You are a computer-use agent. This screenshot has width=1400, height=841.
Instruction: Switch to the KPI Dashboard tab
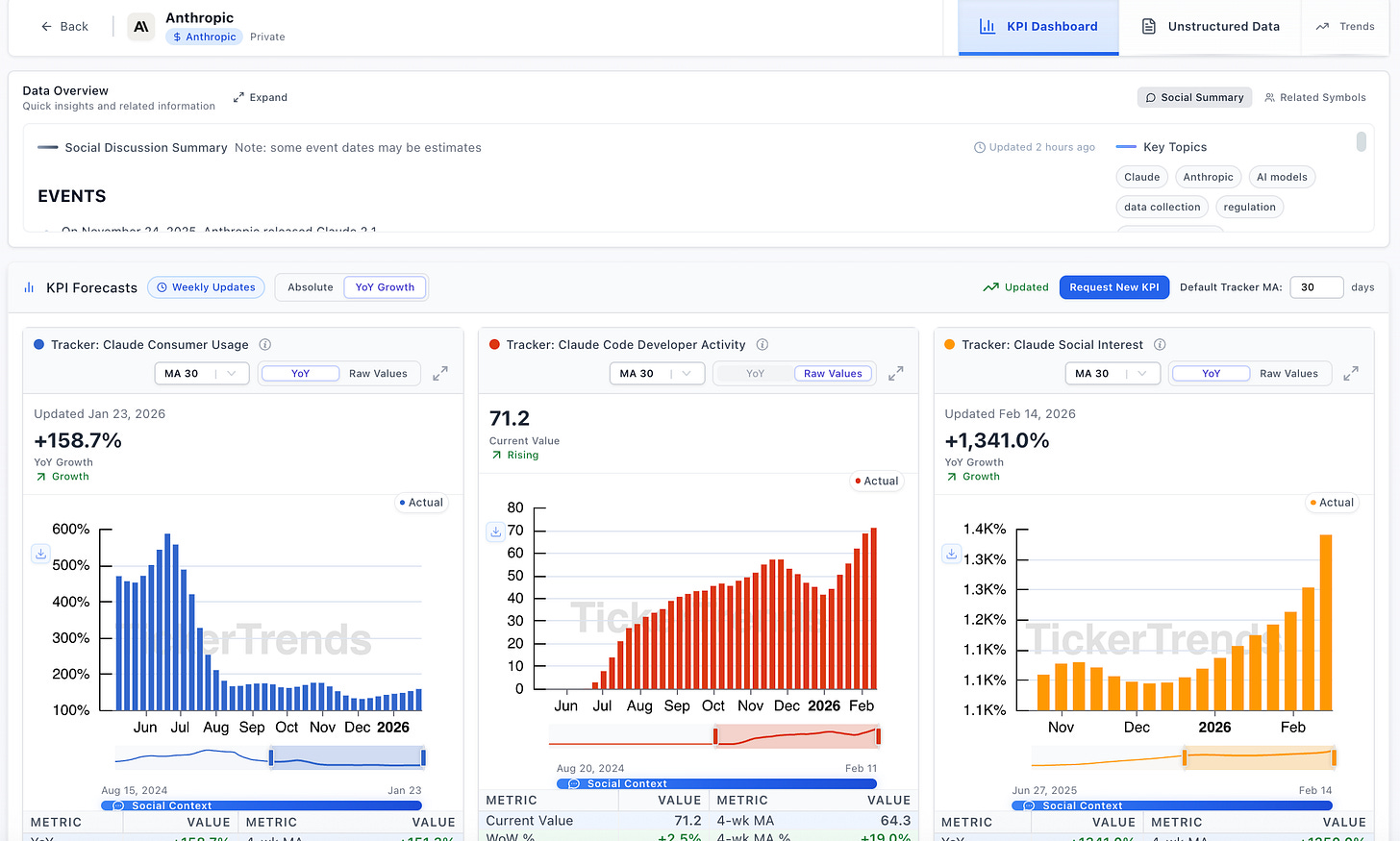[x=1038, y=27]
